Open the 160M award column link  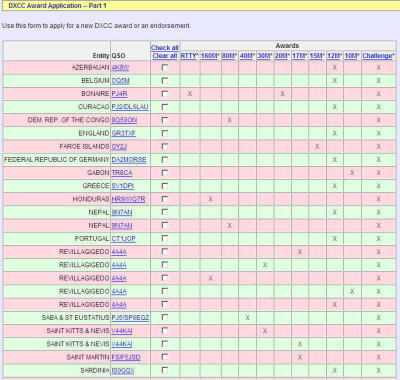tap(210, 56)
